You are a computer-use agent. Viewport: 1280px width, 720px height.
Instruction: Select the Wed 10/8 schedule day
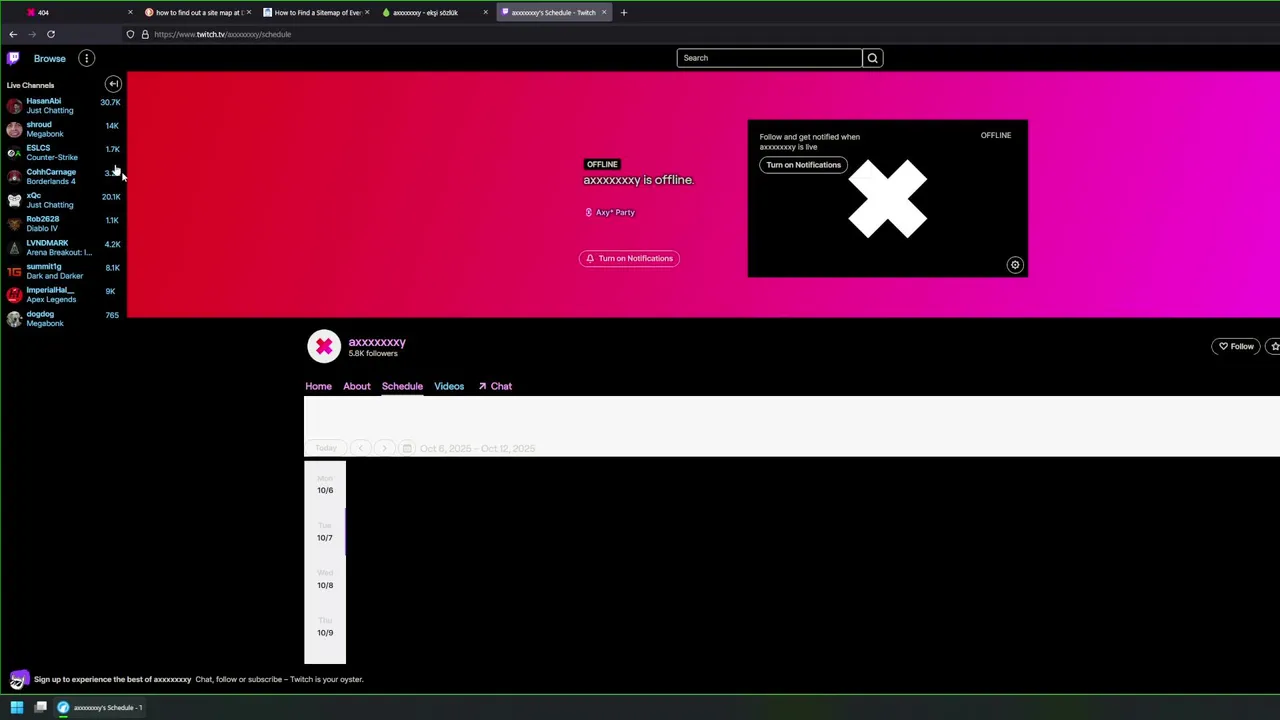325,580
